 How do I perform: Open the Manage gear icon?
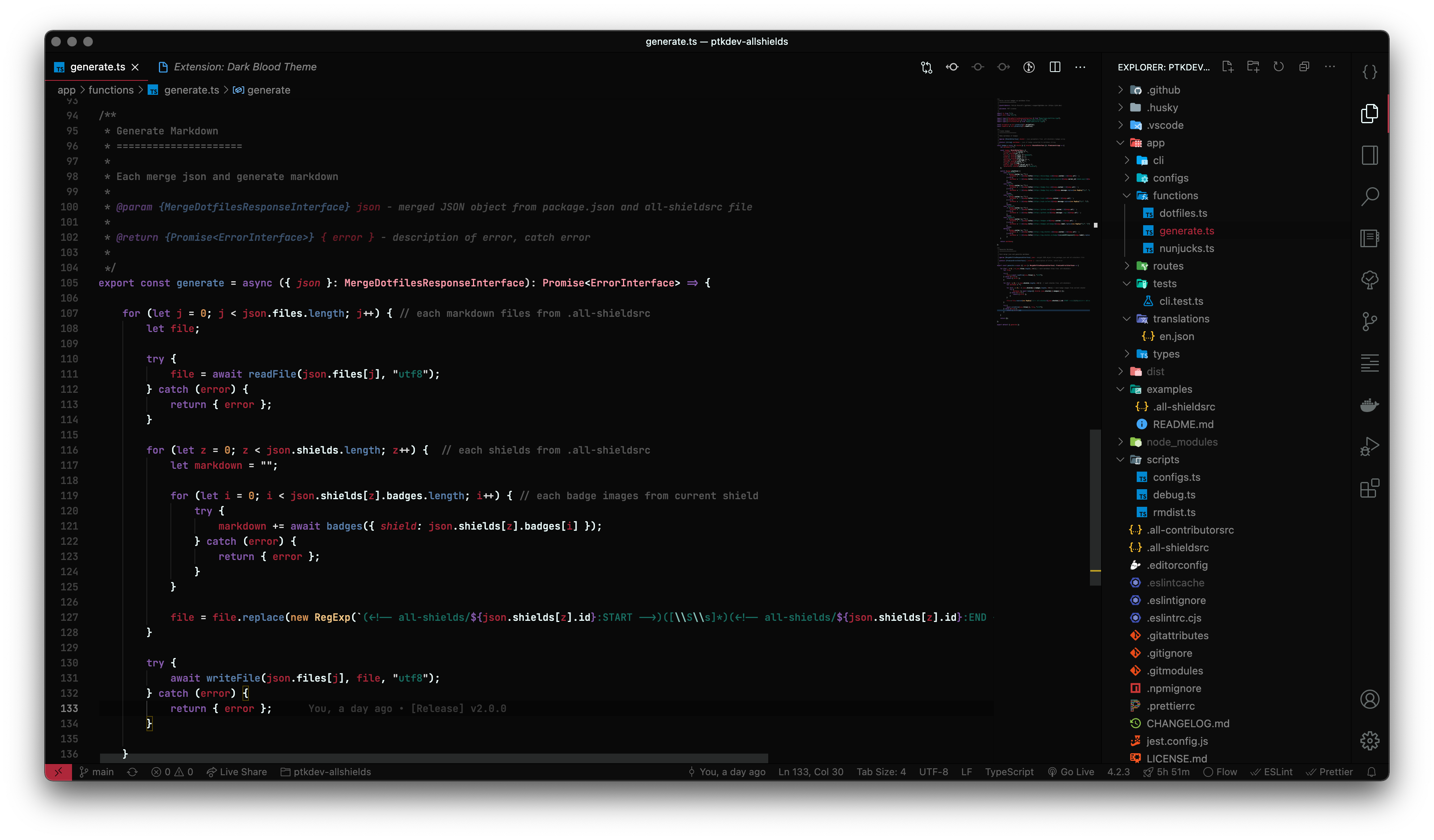point(1369,740)
